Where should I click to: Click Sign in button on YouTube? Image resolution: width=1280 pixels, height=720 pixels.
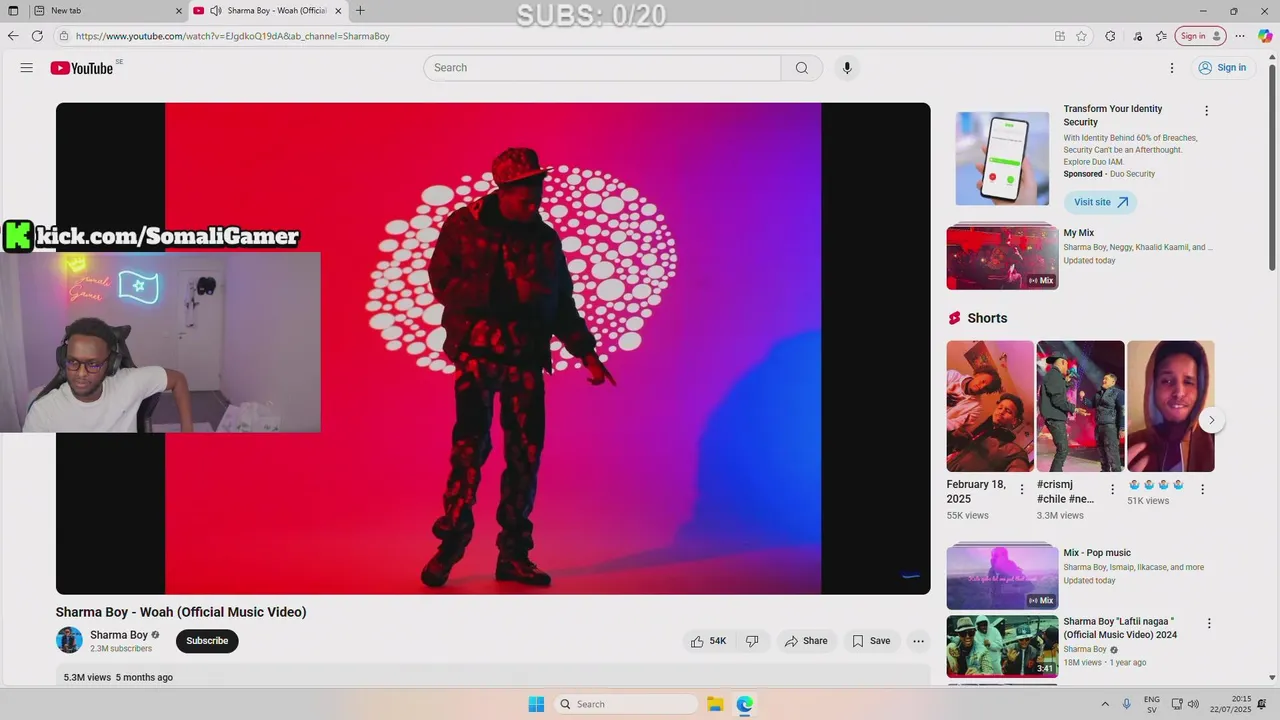click(x=1222, y=68)
